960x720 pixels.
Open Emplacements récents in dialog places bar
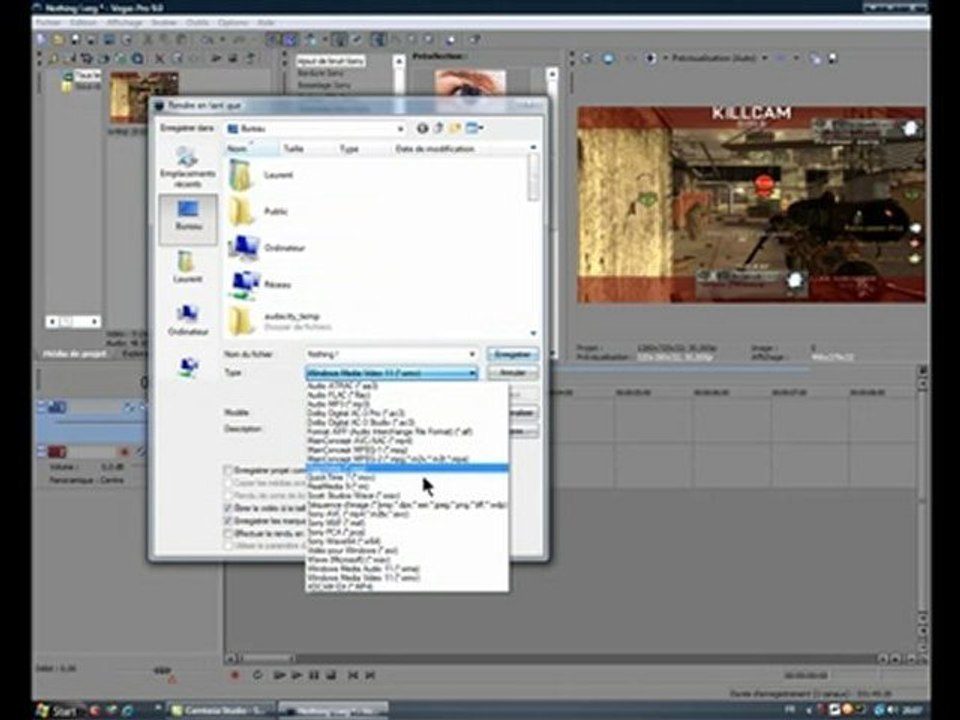coord(187,167)
